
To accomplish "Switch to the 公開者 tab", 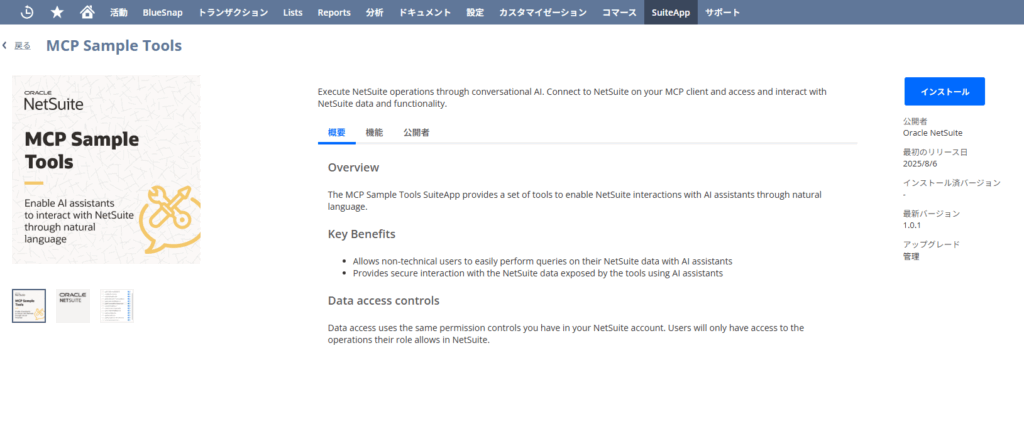I will pyautogui.click(x=416, y=133).
